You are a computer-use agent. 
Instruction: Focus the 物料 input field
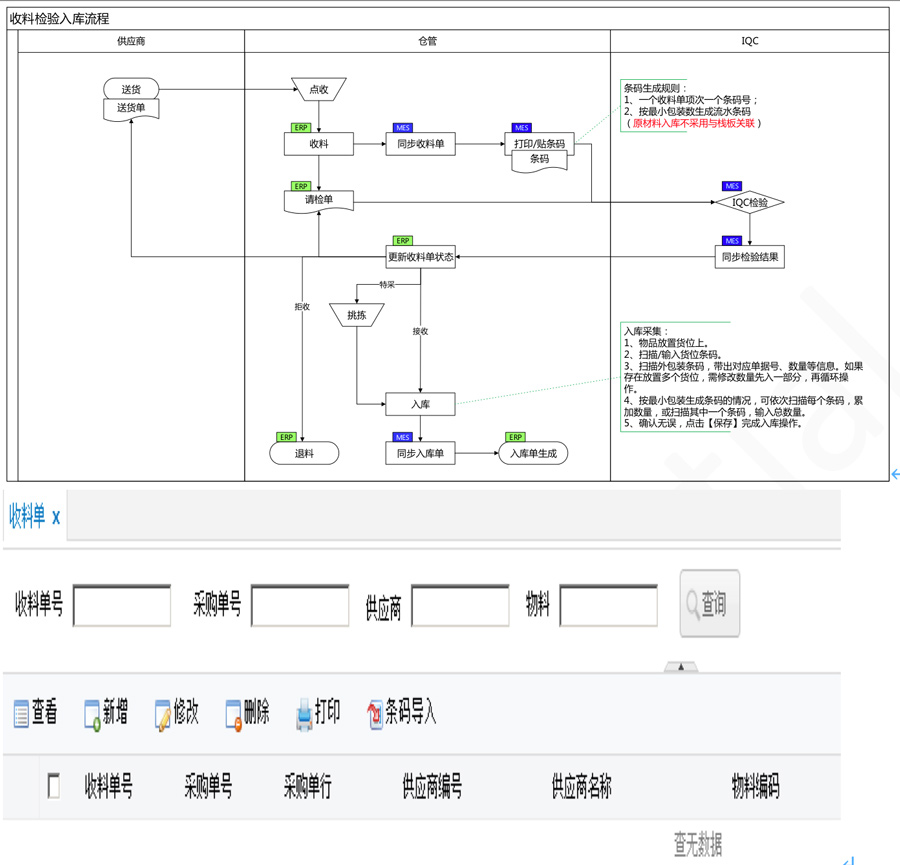coord(608,605)
